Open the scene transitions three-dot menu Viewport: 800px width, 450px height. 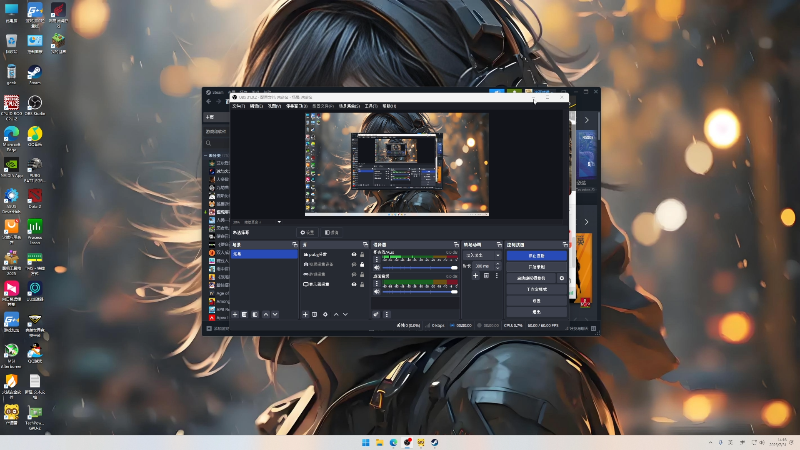pyautogui.click(x=496, y=276)
